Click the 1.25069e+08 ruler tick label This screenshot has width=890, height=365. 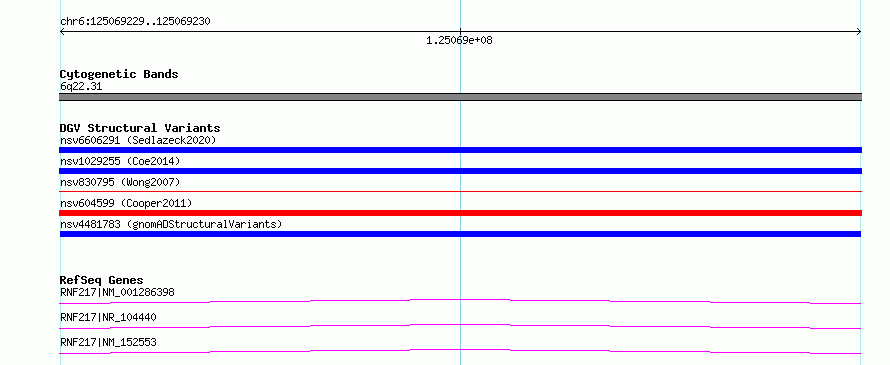[459, 40]
